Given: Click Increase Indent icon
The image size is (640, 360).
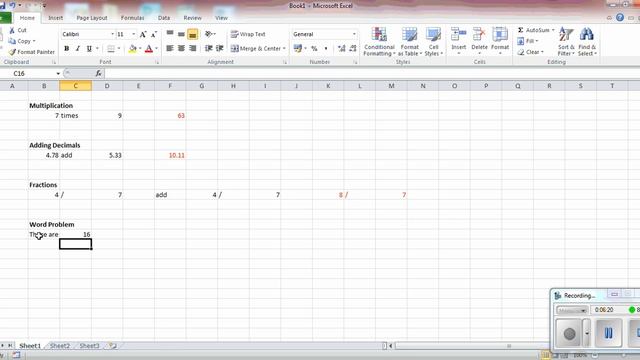Looking at the screenshot, I should pos(220,49).
